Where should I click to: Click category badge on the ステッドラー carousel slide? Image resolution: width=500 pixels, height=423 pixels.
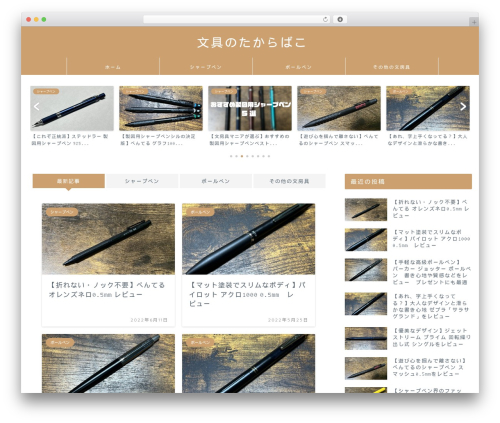point(46,91)
